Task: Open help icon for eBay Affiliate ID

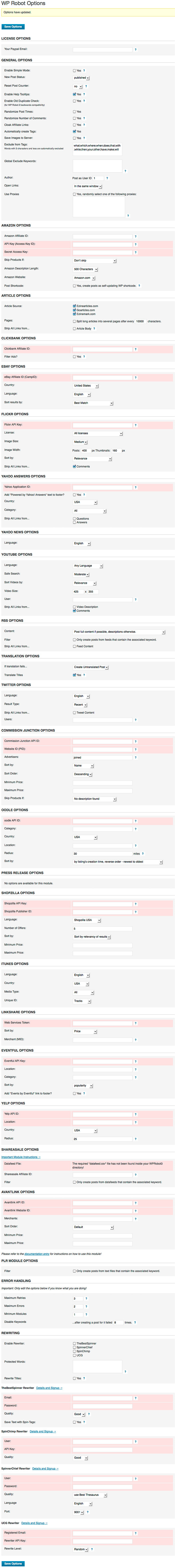Action: [x=135, y=377]
